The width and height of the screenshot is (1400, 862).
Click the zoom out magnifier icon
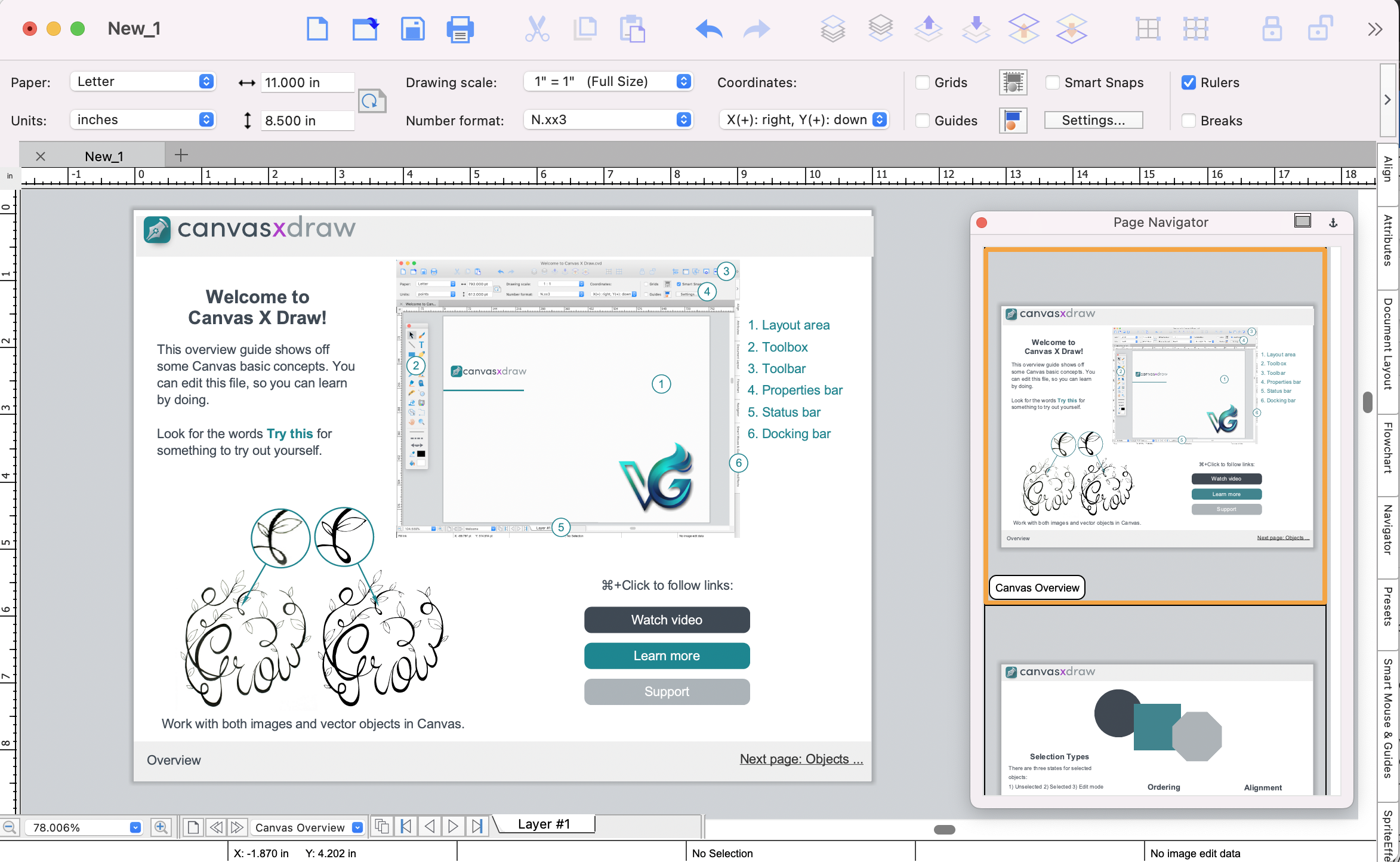[x=10, y=827]
